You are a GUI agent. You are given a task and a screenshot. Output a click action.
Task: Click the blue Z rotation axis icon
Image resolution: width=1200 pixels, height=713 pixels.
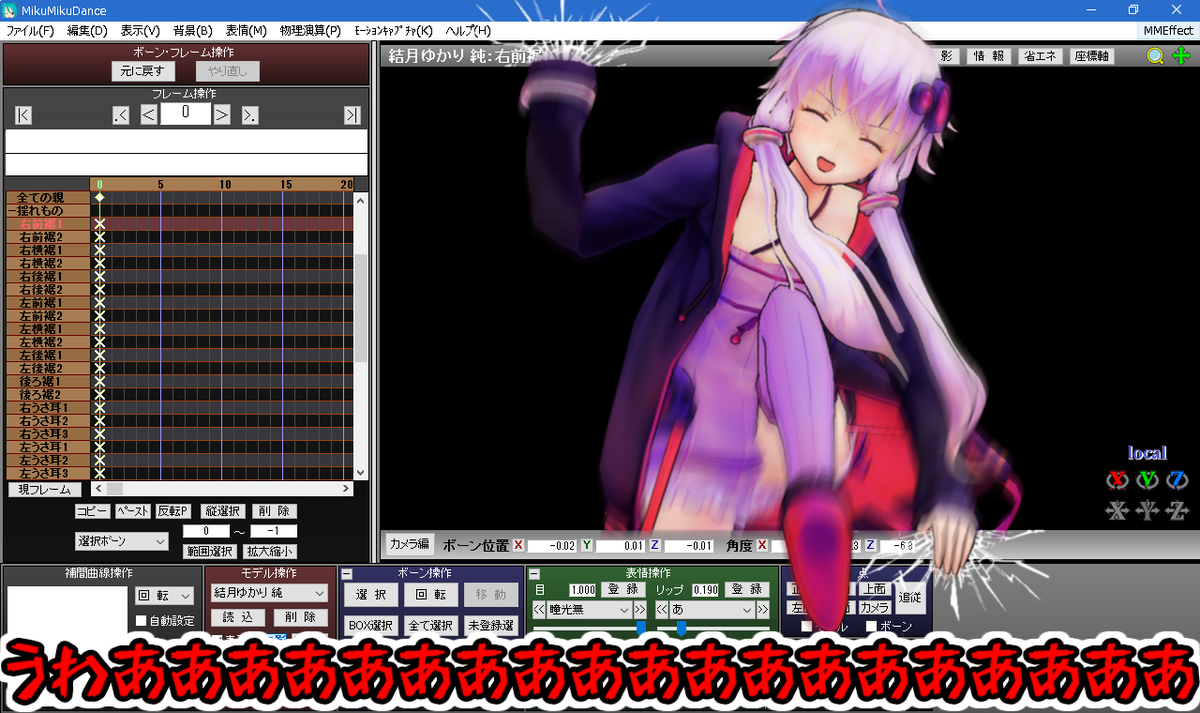[1177, 481]
